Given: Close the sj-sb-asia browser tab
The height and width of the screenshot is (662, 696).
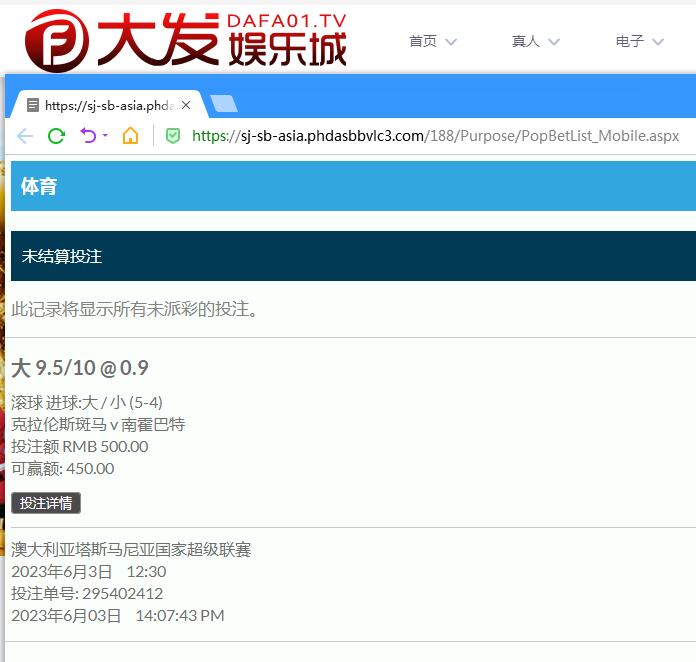Looking at the screenshot, I should pyautogui.click(x=186, y=105).
